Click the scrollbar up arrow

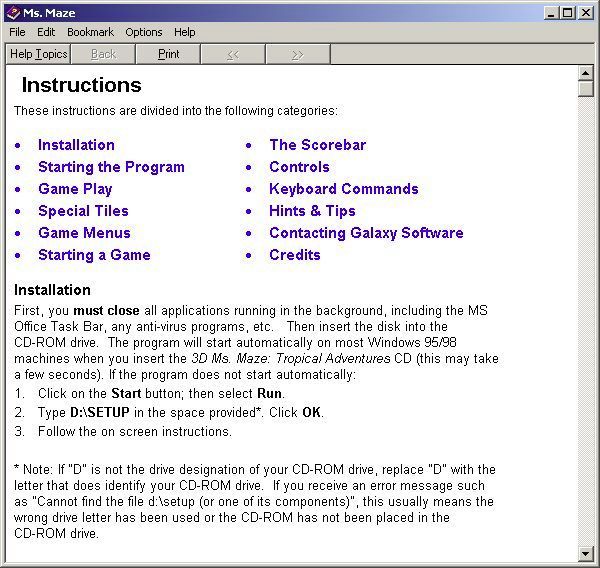pos(586,72)
